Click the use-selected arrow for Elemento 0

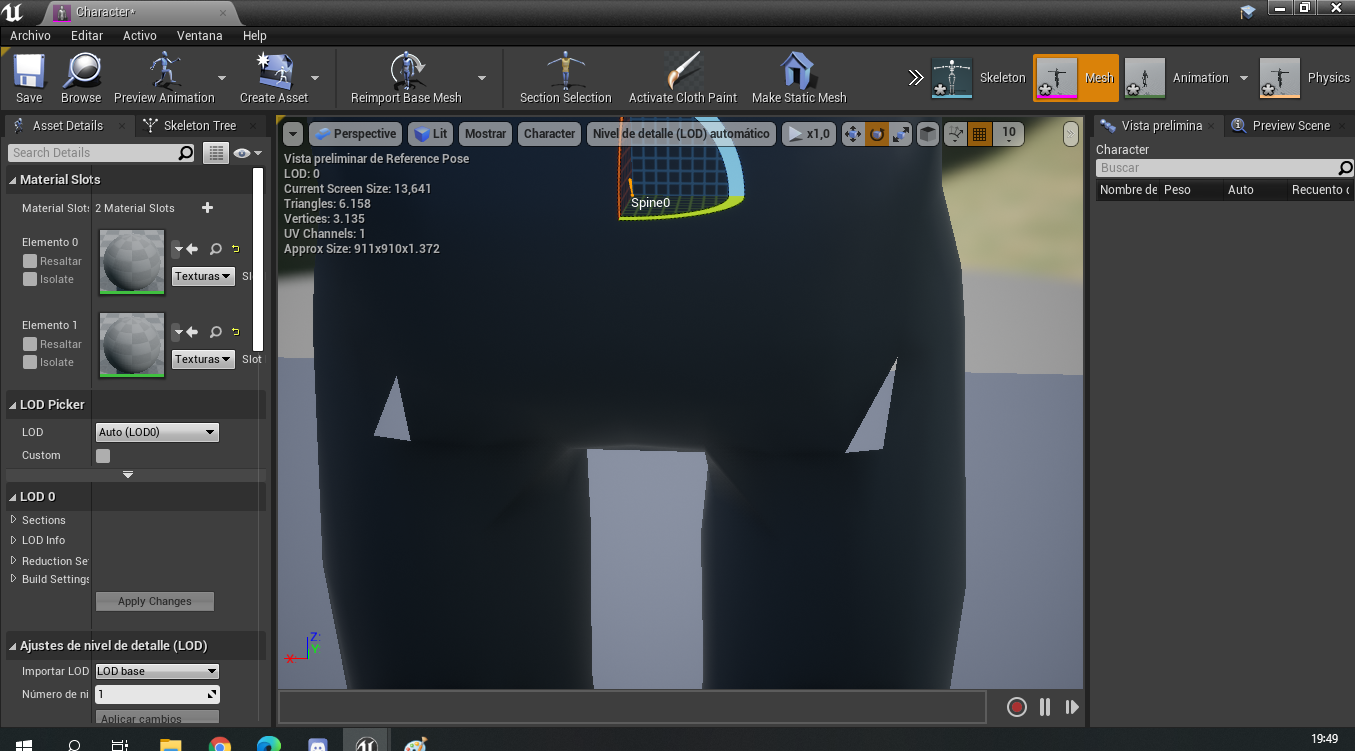pos(192,249)
